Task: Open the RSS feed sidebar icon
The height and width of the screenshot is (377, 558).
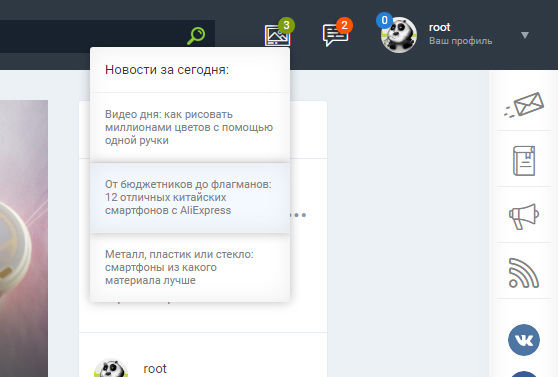Action: click(524, 273)
